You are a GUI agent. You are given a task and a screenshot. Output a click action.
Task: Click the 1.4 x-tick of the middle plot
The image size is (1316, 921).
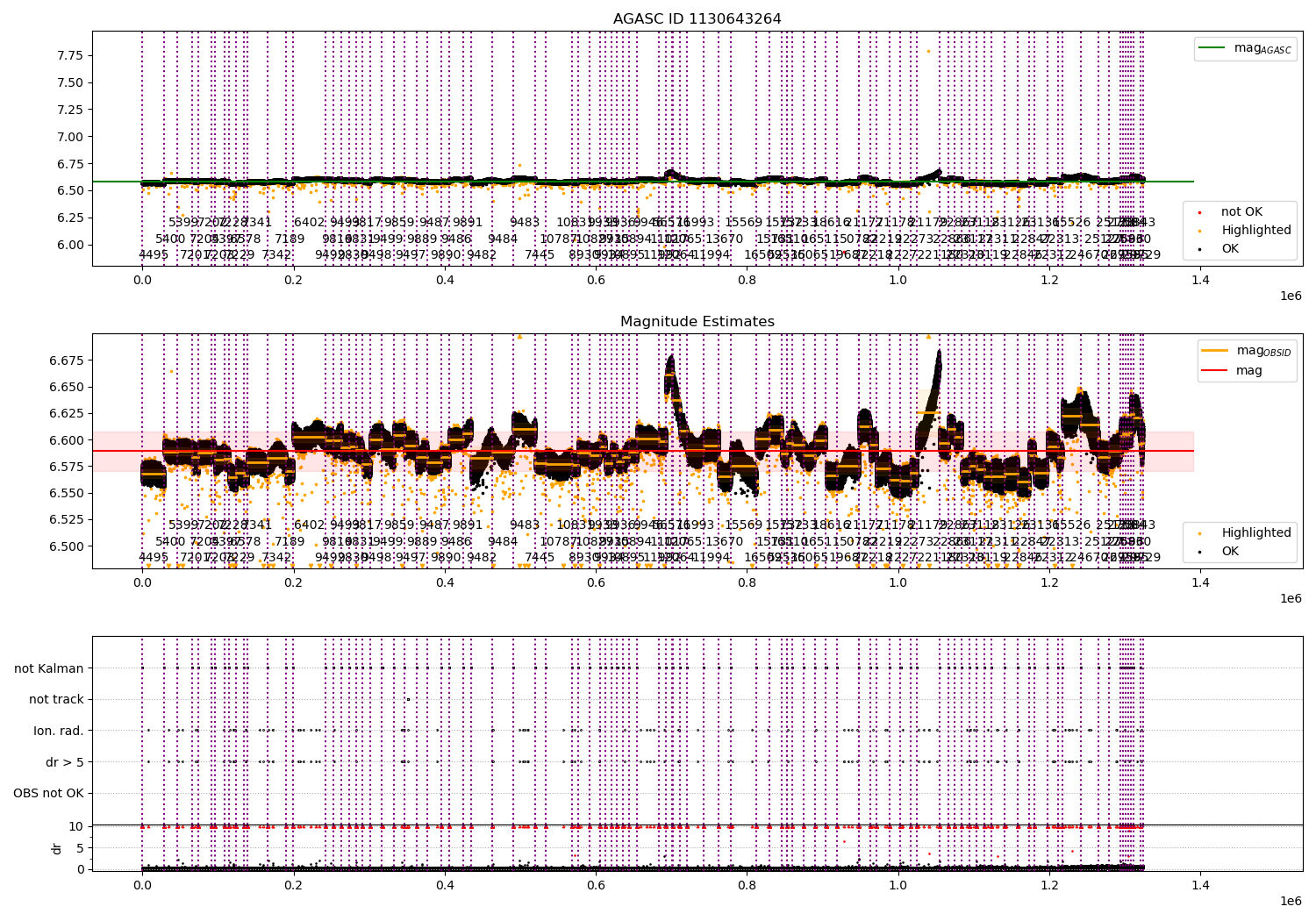click(x=1200, y=582)
